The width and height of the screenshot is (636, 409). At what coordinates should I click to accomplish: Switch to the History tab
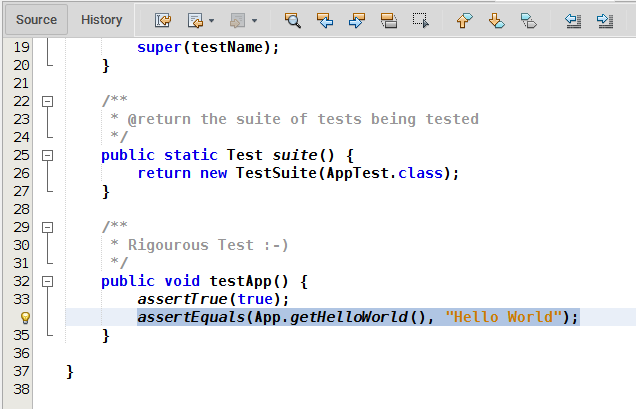coord(101,19)
